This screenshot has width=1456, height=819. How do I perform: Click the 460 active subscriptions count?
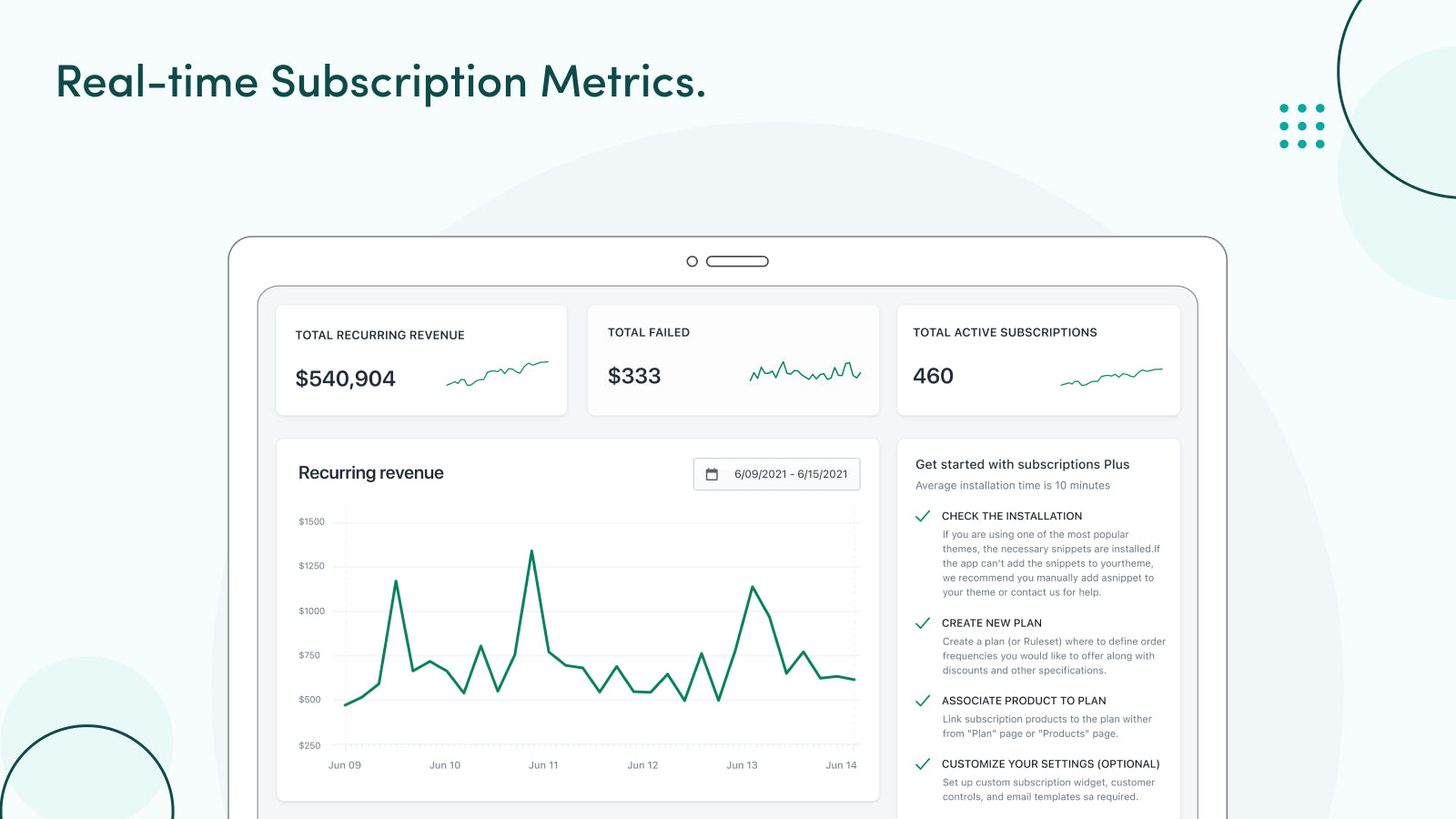point(934,376)
